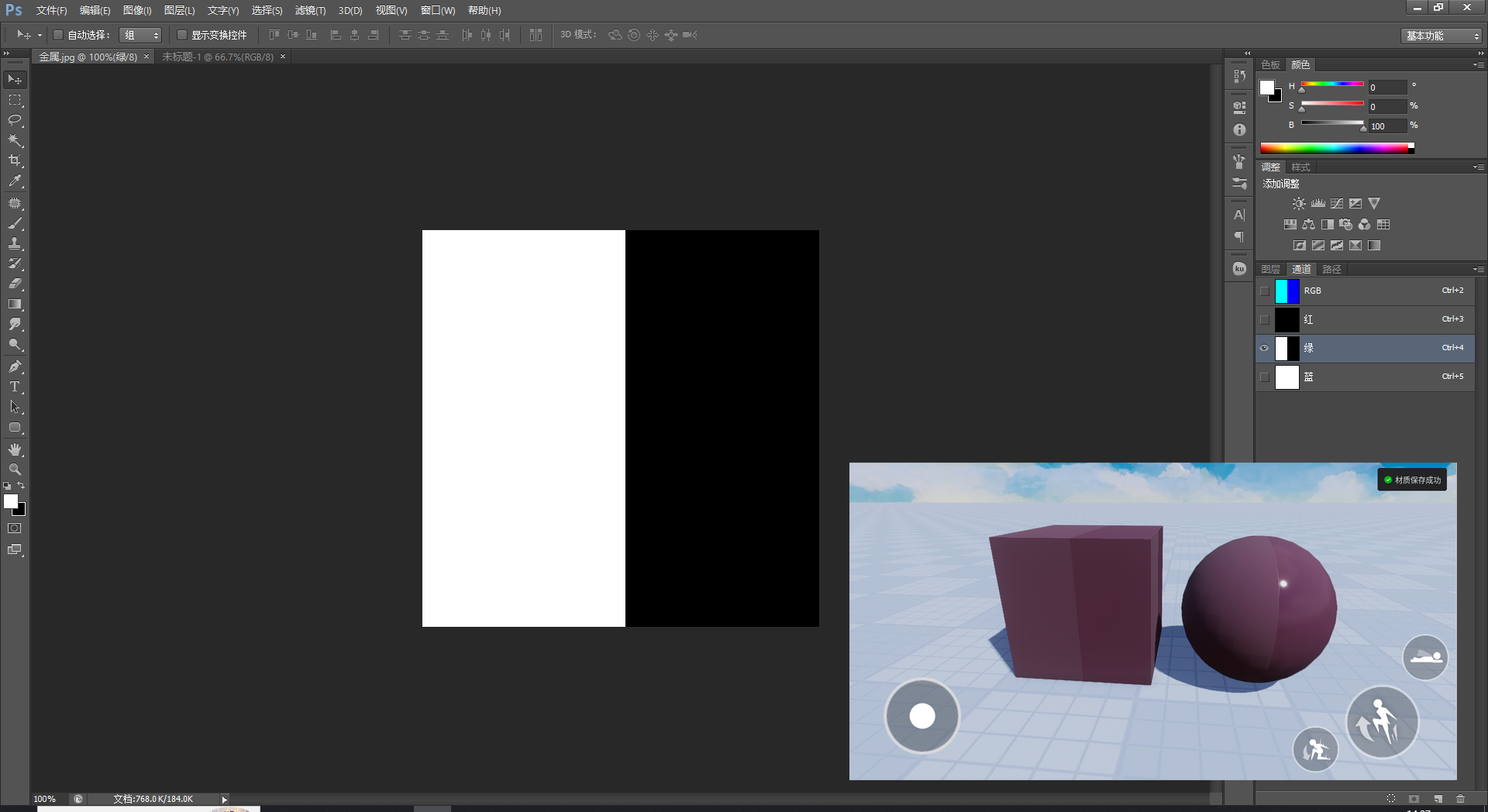Select the Smudge tool

pos(15,324)
